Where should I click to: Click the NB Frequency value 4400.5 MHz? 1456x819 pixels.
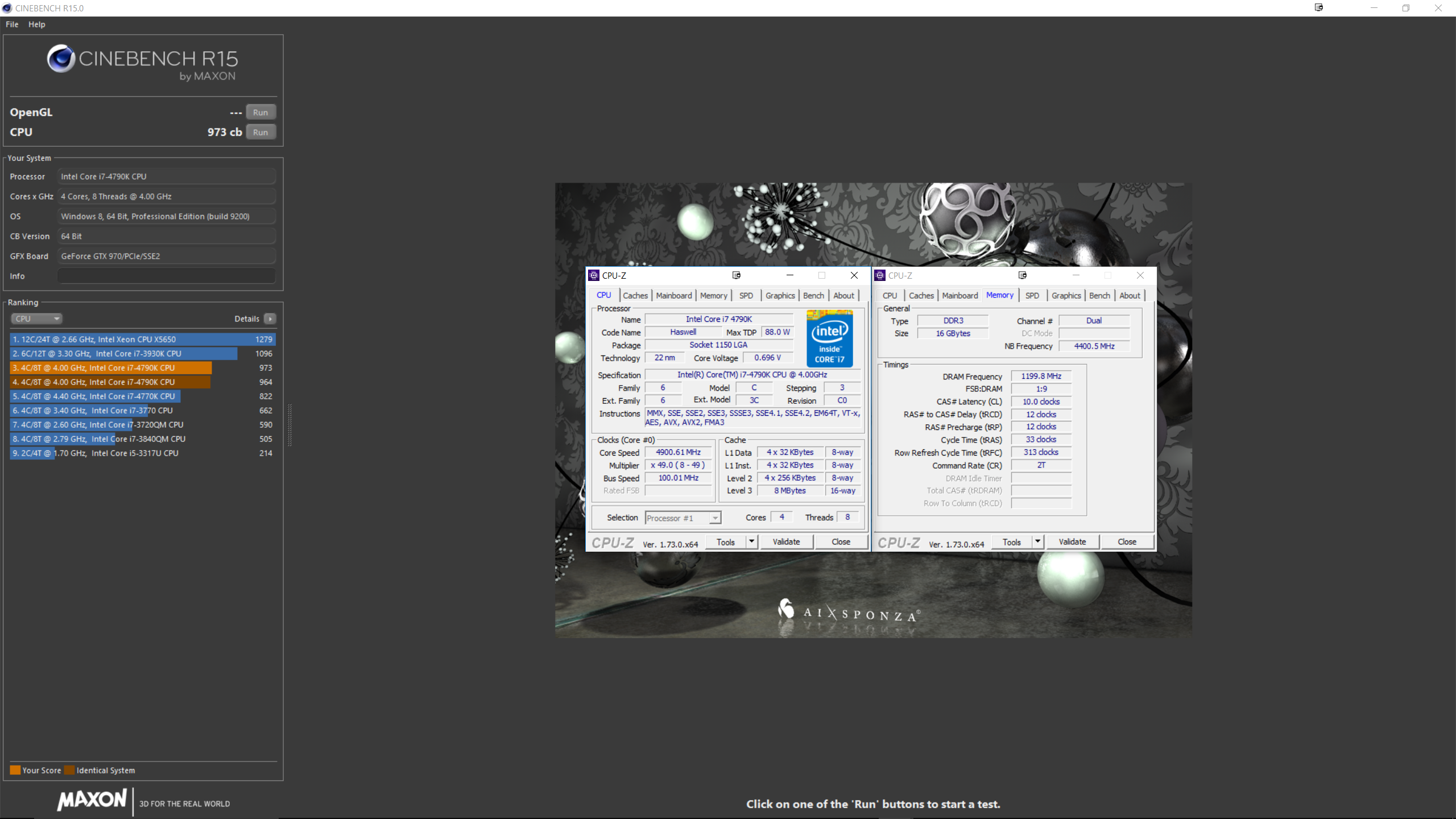tap(1094, 346)
